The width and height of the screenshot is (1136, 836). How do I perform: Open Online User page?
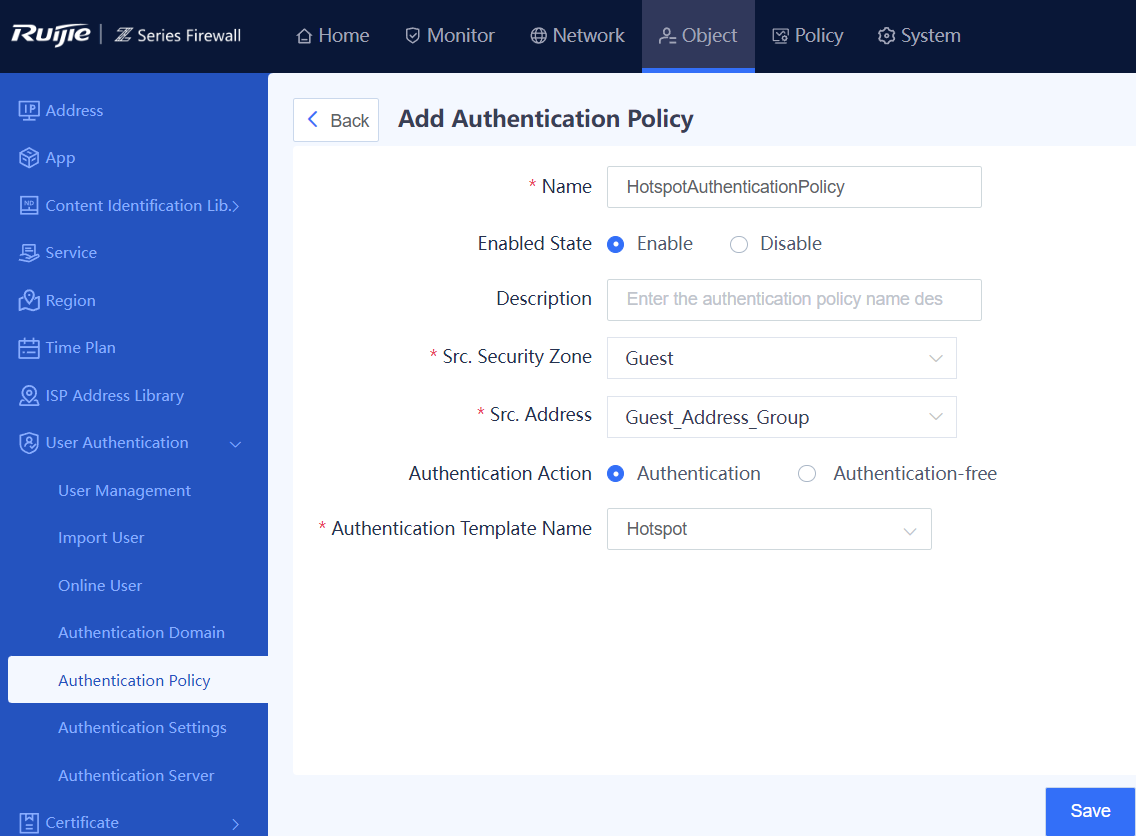tap(100, 585)
